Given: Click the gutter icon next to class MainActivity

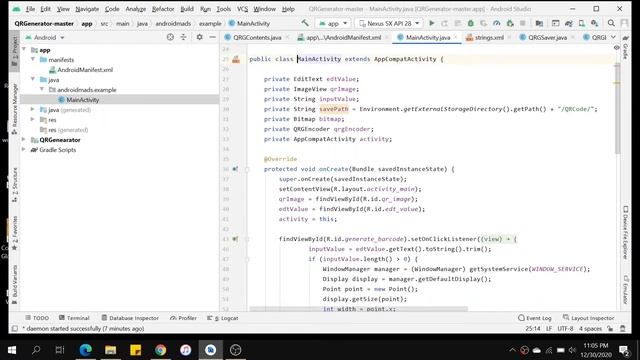Looking at the screenshot, I should coord(236,59).
